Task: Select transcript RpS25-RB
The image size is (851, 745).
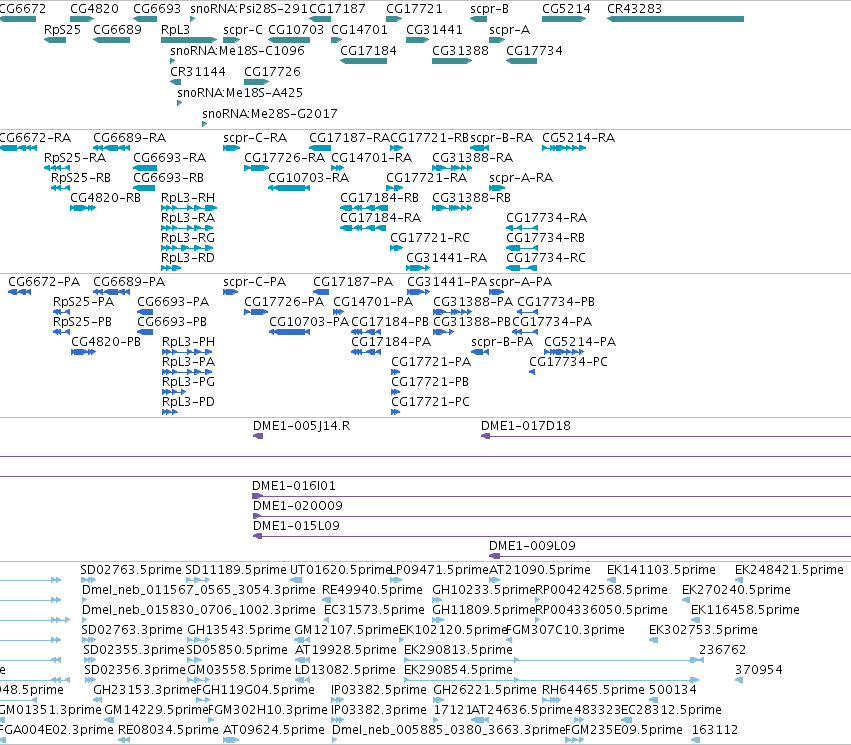Action: pos(81,177)
